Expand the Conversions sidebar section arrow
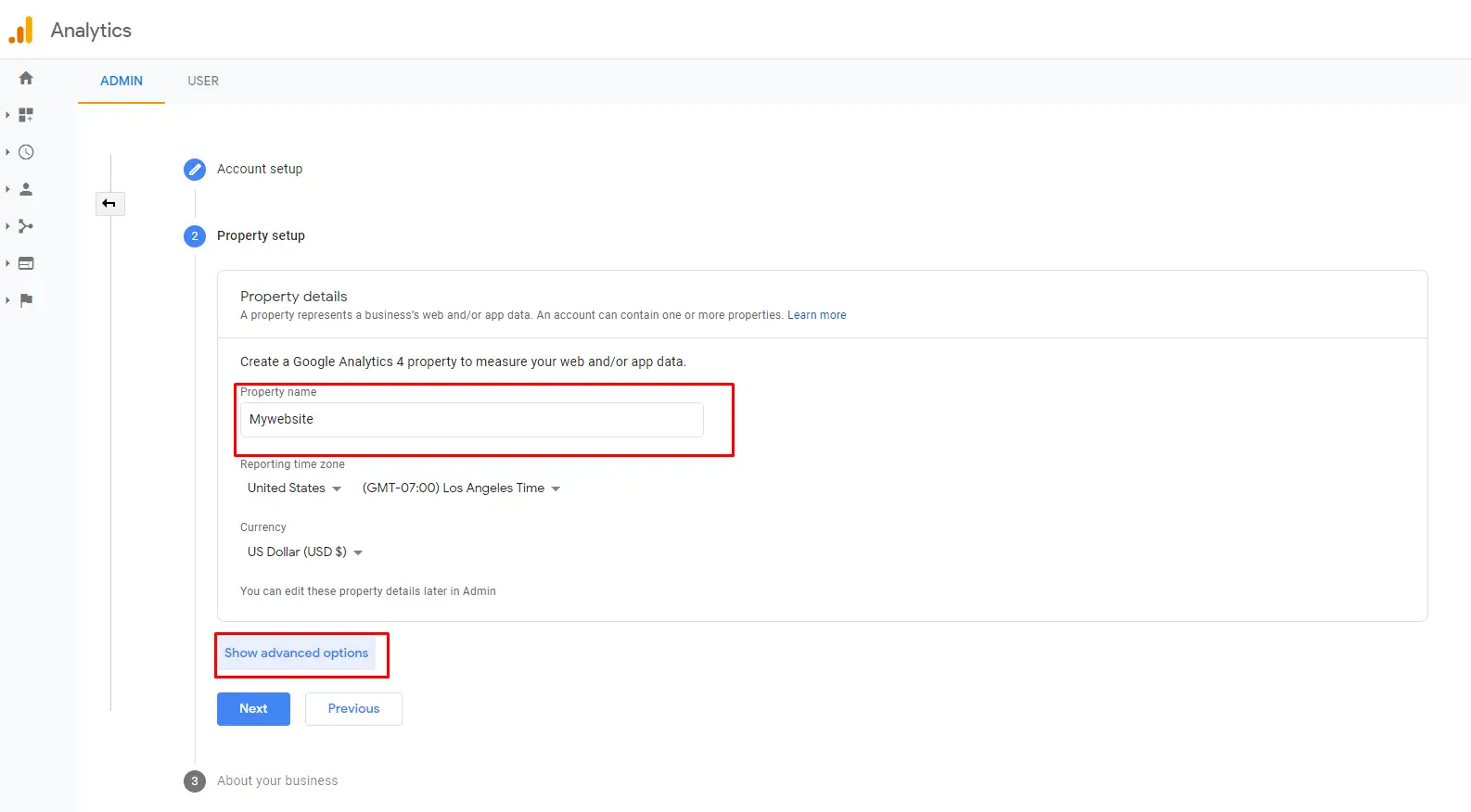 coord(7,300)
